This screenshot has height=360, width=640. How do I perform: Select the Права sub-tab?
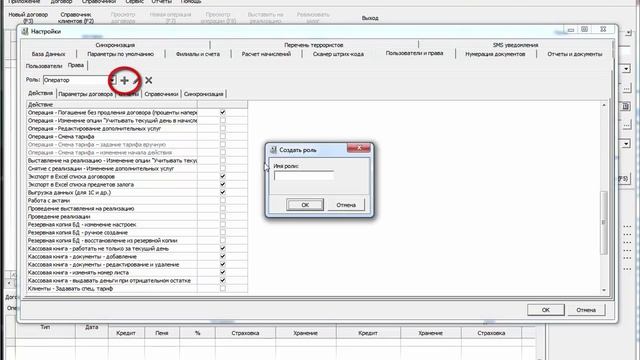(76, 65)
